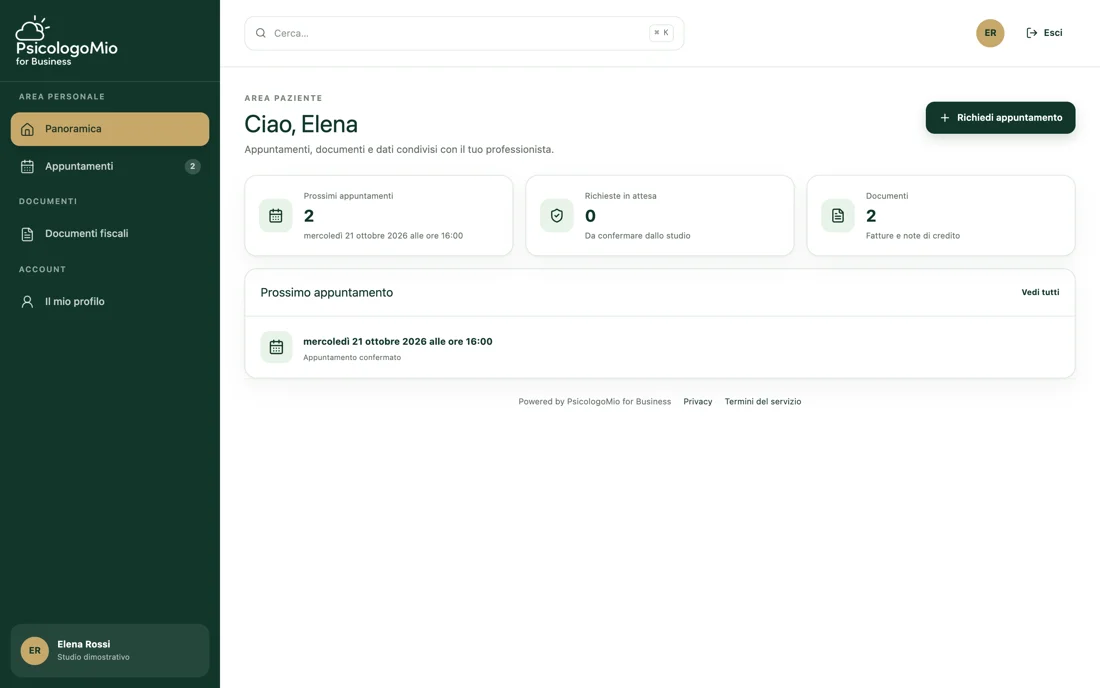Click the shield icon in Richieste in attesa card

[556, 215]
